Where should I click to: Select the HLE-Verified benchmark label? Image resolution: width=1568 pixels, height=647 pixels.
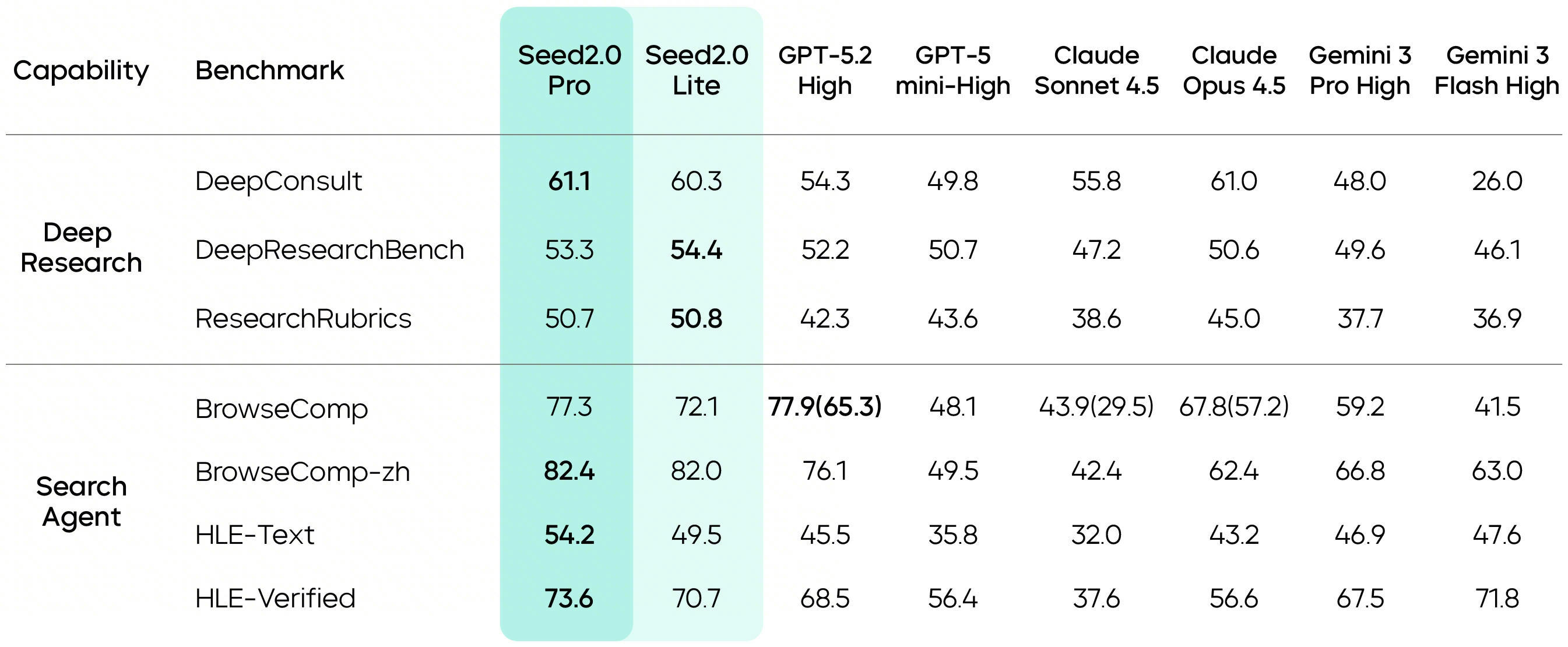(275, 598)
